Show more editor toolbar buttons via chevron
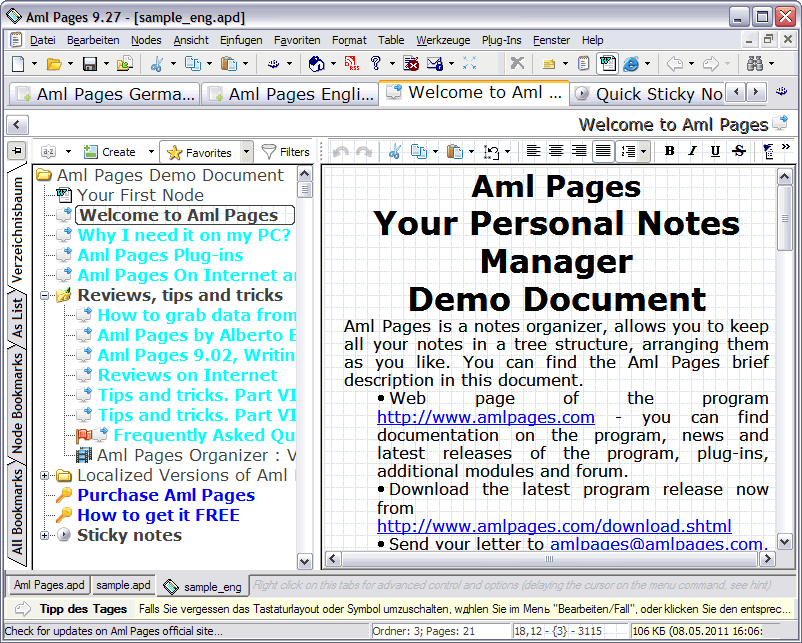Viewport: 802px width, 643px height. 786,147
